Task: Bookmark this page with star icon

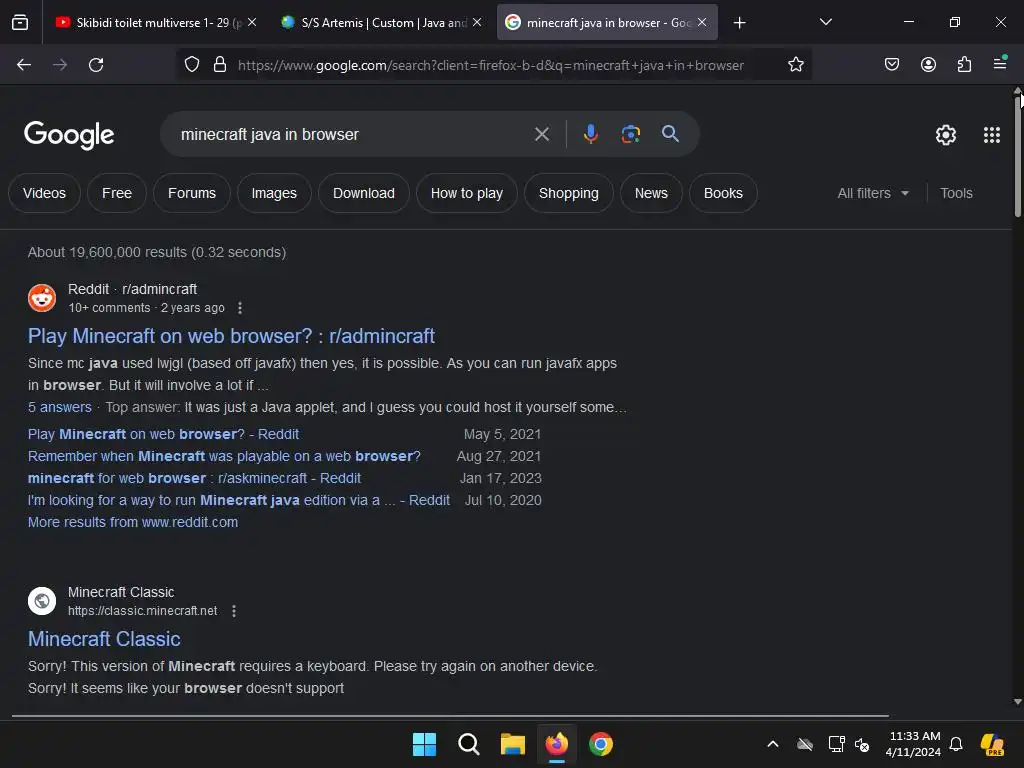Action: pyautogui.click(x=795, y=65)
